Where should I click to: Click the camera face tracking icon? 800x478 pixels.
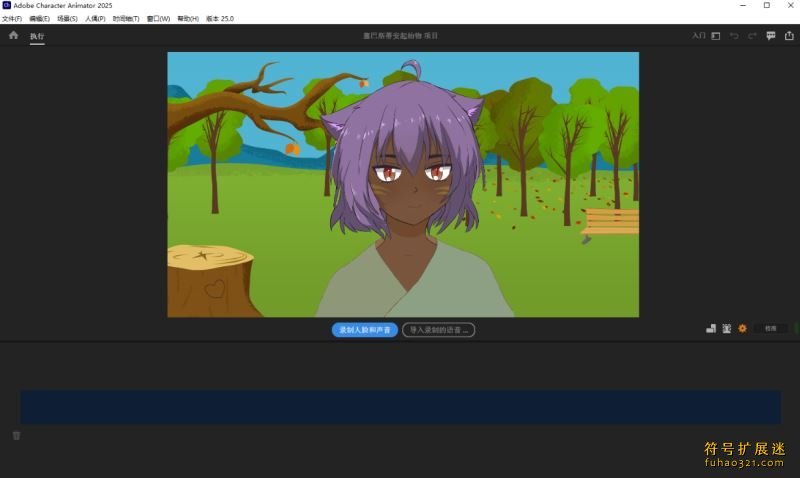click(x=727, y=329)
